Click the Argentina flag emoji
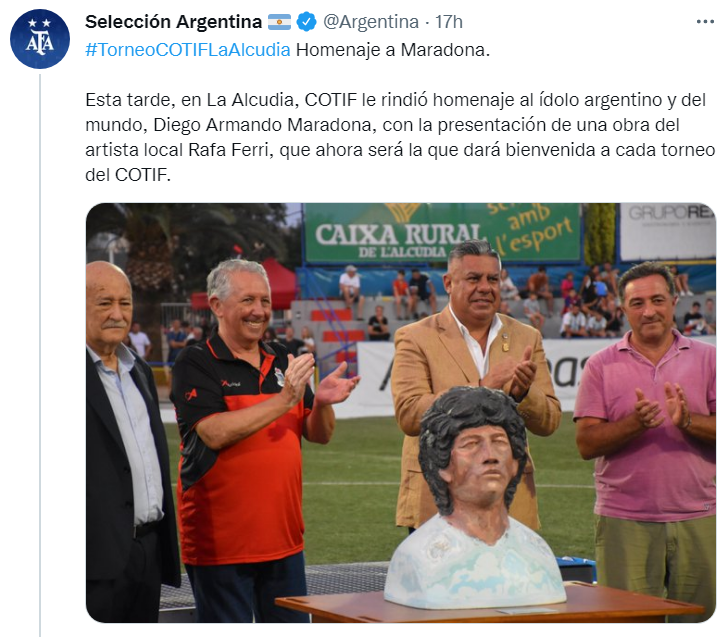This screenshot has width=727, height=637. tap(279, 22)
